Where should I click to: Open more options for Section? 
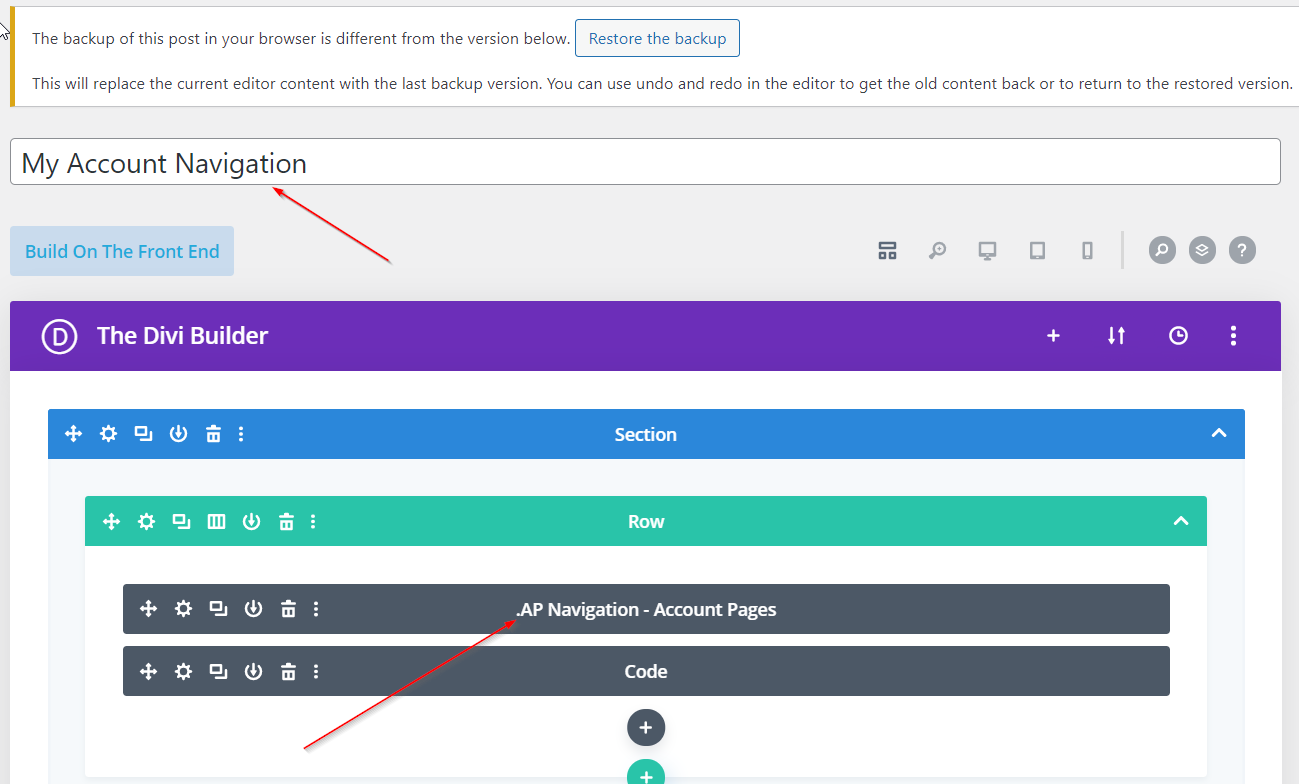point(241,434)
